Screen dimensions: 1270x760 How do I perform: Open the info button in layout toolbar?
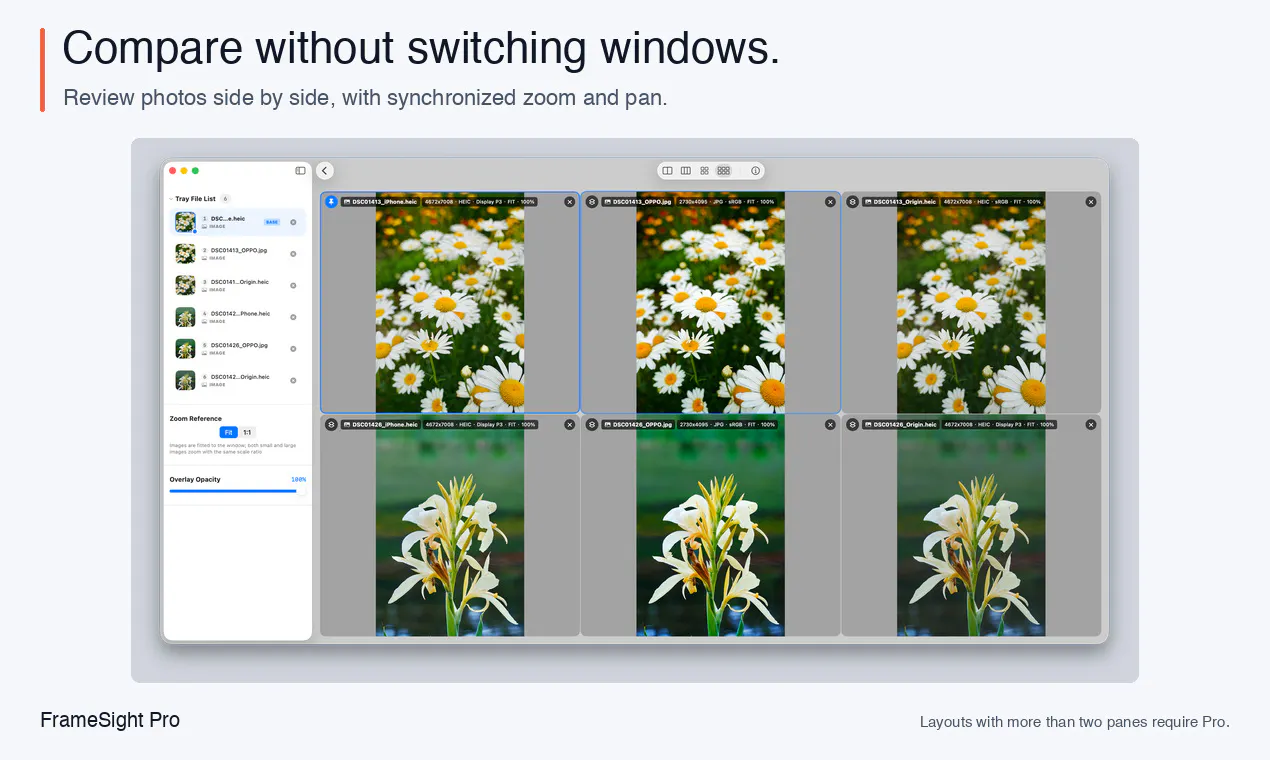click(x=755, y=171)
